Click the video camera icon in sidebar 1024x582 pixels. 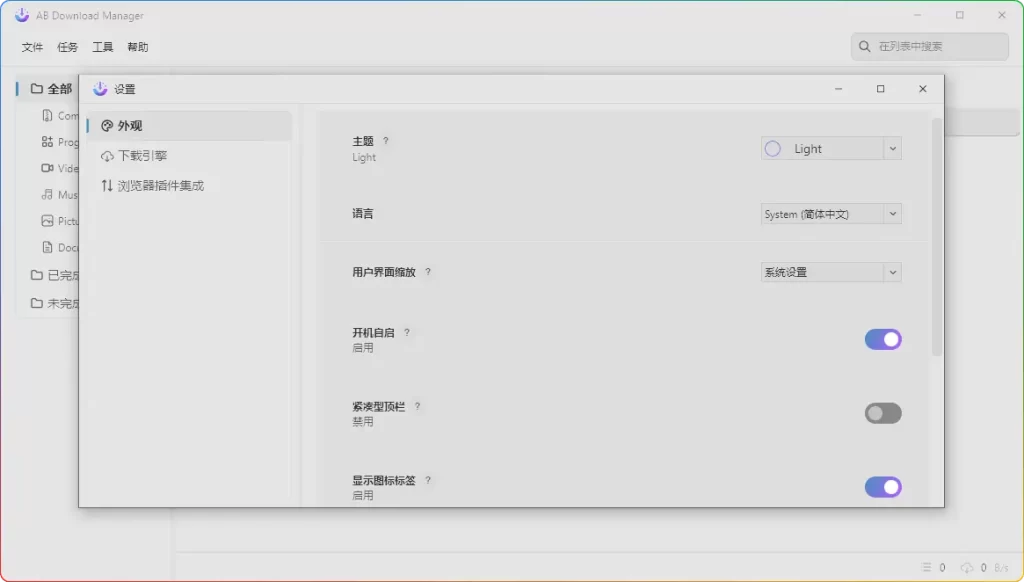pyautogui.click(x=47, y=168)
